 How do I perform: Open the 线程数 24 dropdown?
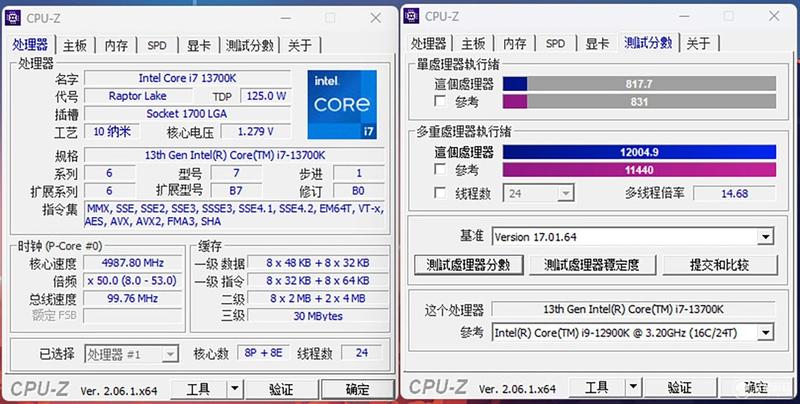click(538, 193)
